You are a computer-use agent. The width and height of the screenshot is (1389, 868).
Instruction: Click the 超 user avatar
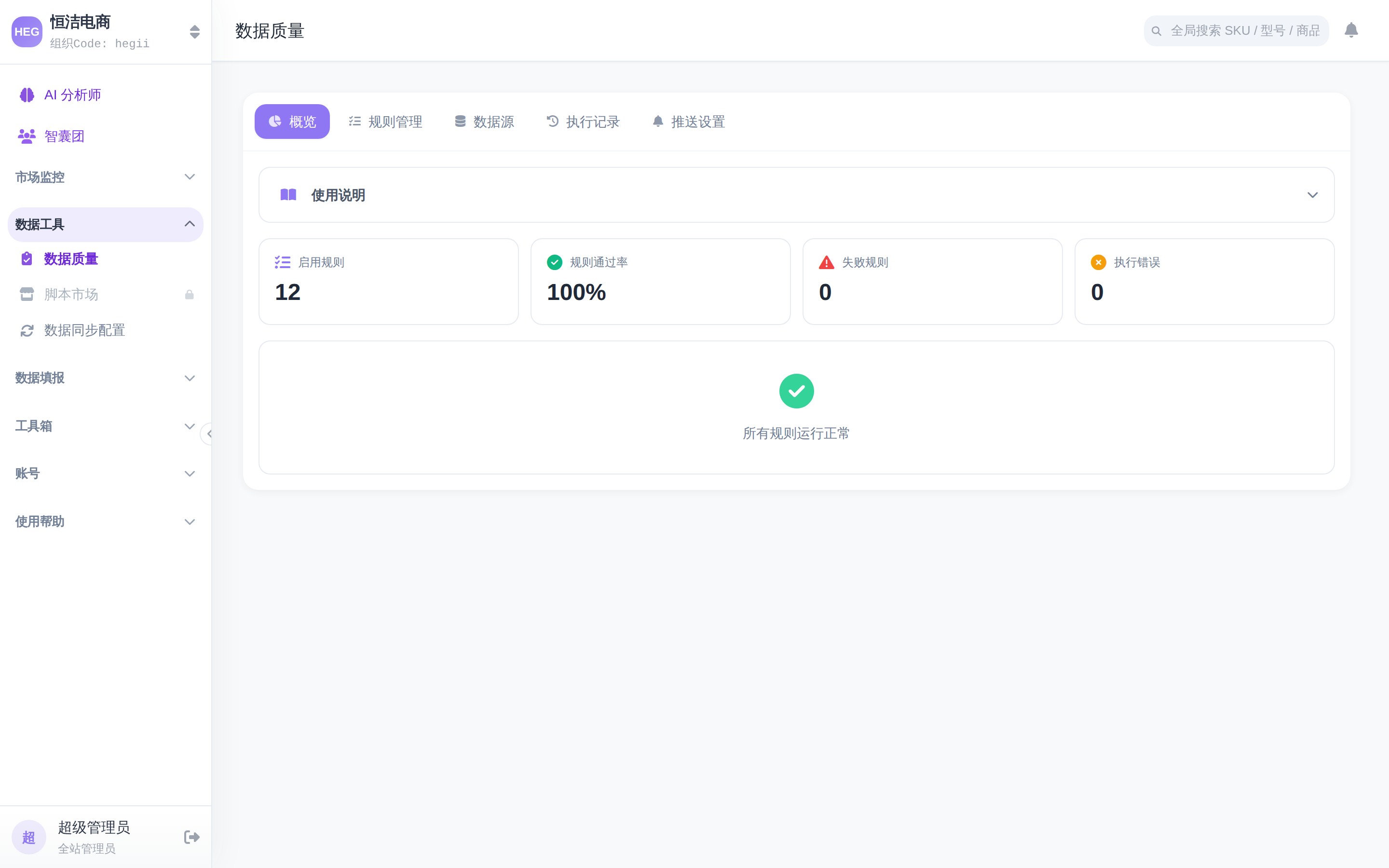(x=29, y=837)
